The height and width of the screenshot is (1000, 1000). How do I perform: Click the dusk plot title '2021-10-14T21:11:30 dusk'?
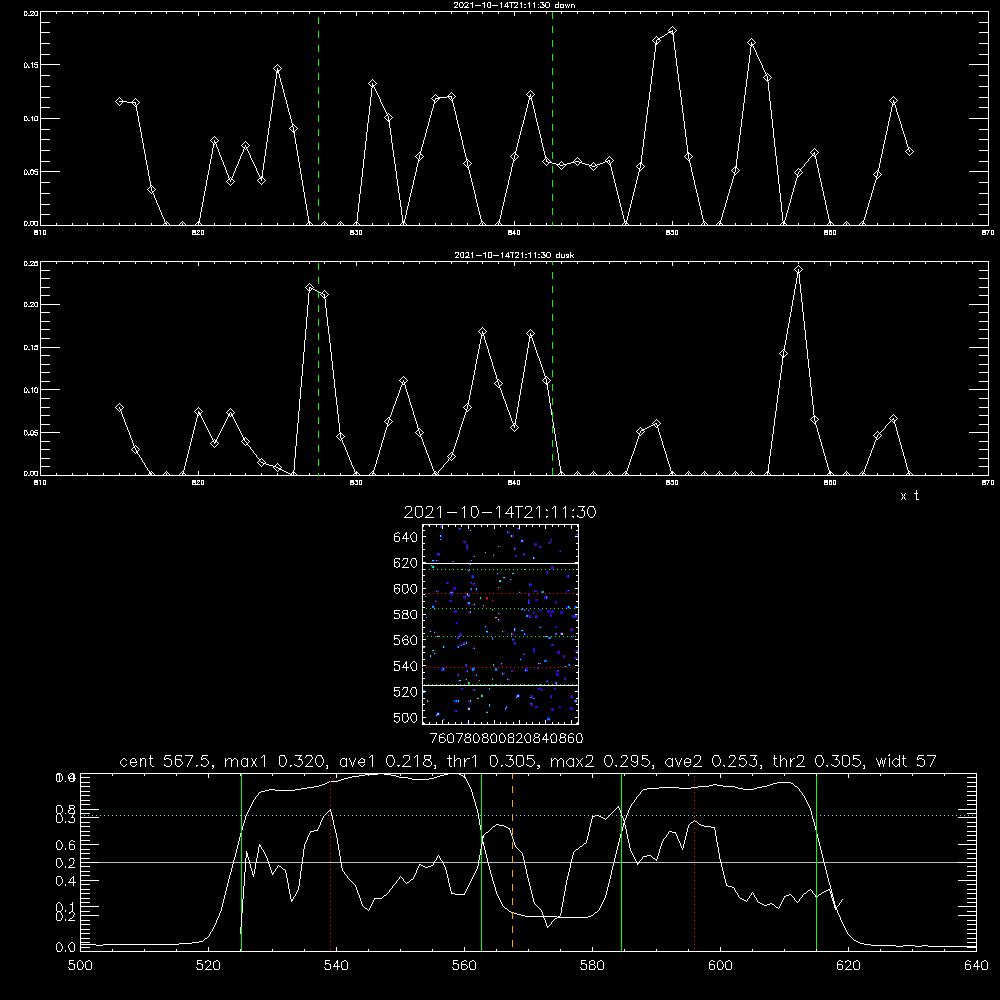(x=514, y=255)
